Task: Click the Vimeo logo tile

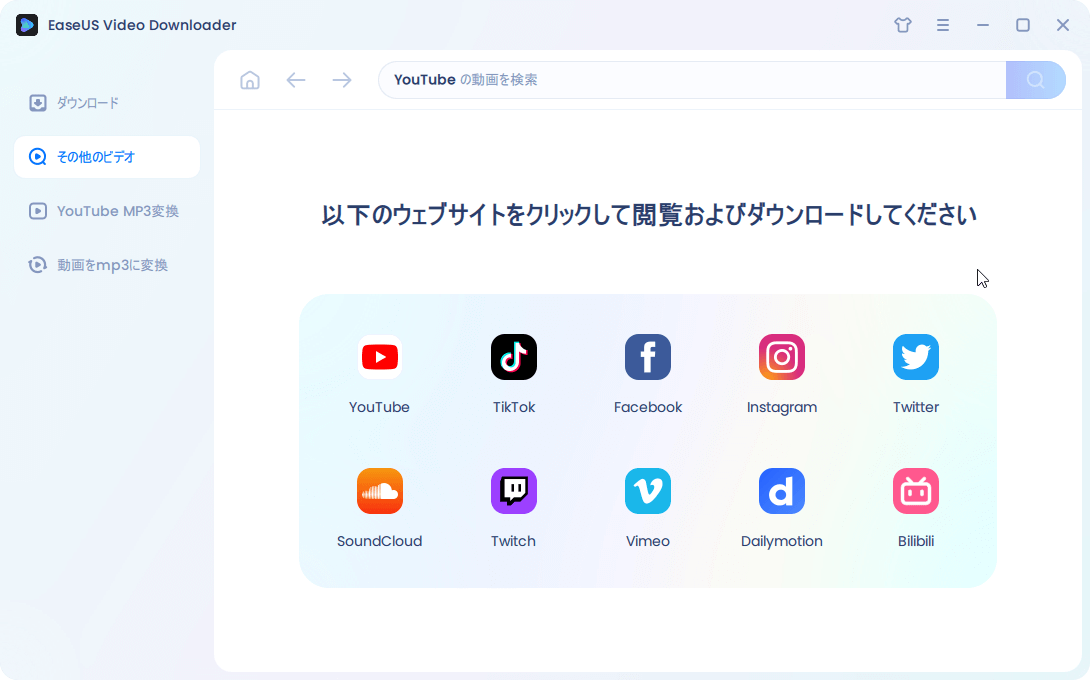Action: pyautogui.click(x=647, y=491)
